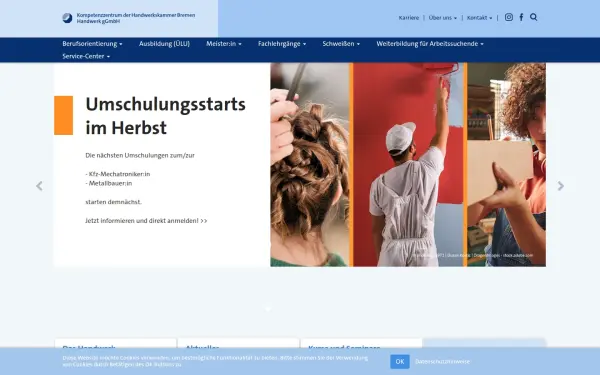Screen dimensions: 600x375
Task: Expand the Über uns dropdown
Action: (443, 18)
